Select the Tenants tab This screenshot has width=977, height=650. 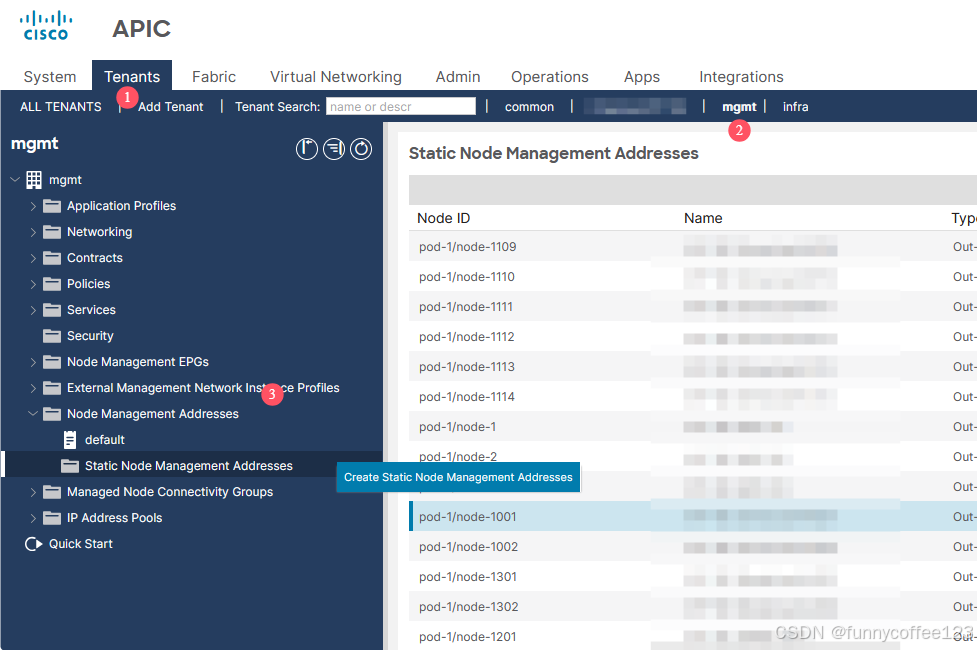[x=132, y=77]
